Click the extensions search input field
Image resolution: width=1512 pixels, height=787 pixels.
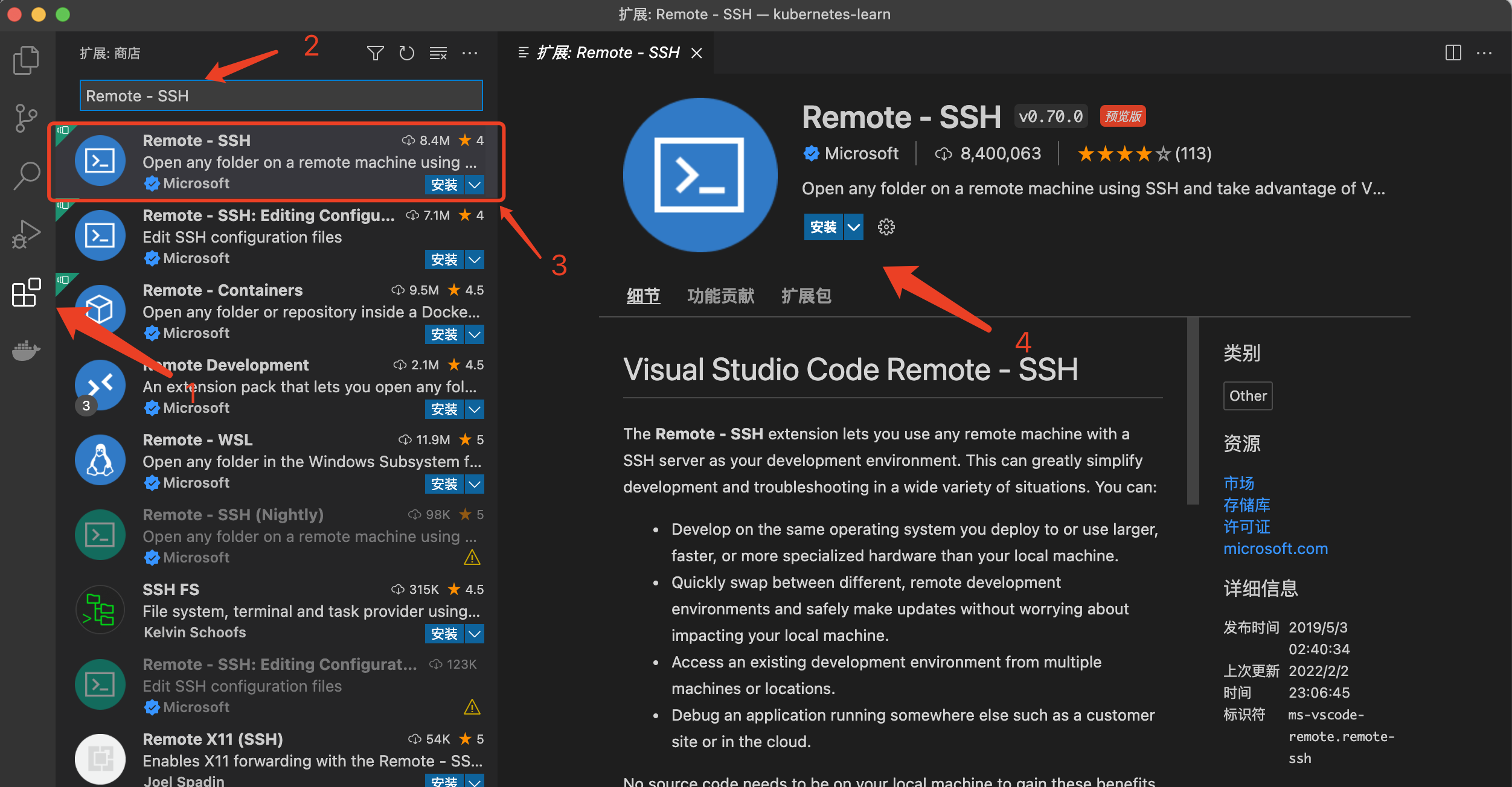281,95
